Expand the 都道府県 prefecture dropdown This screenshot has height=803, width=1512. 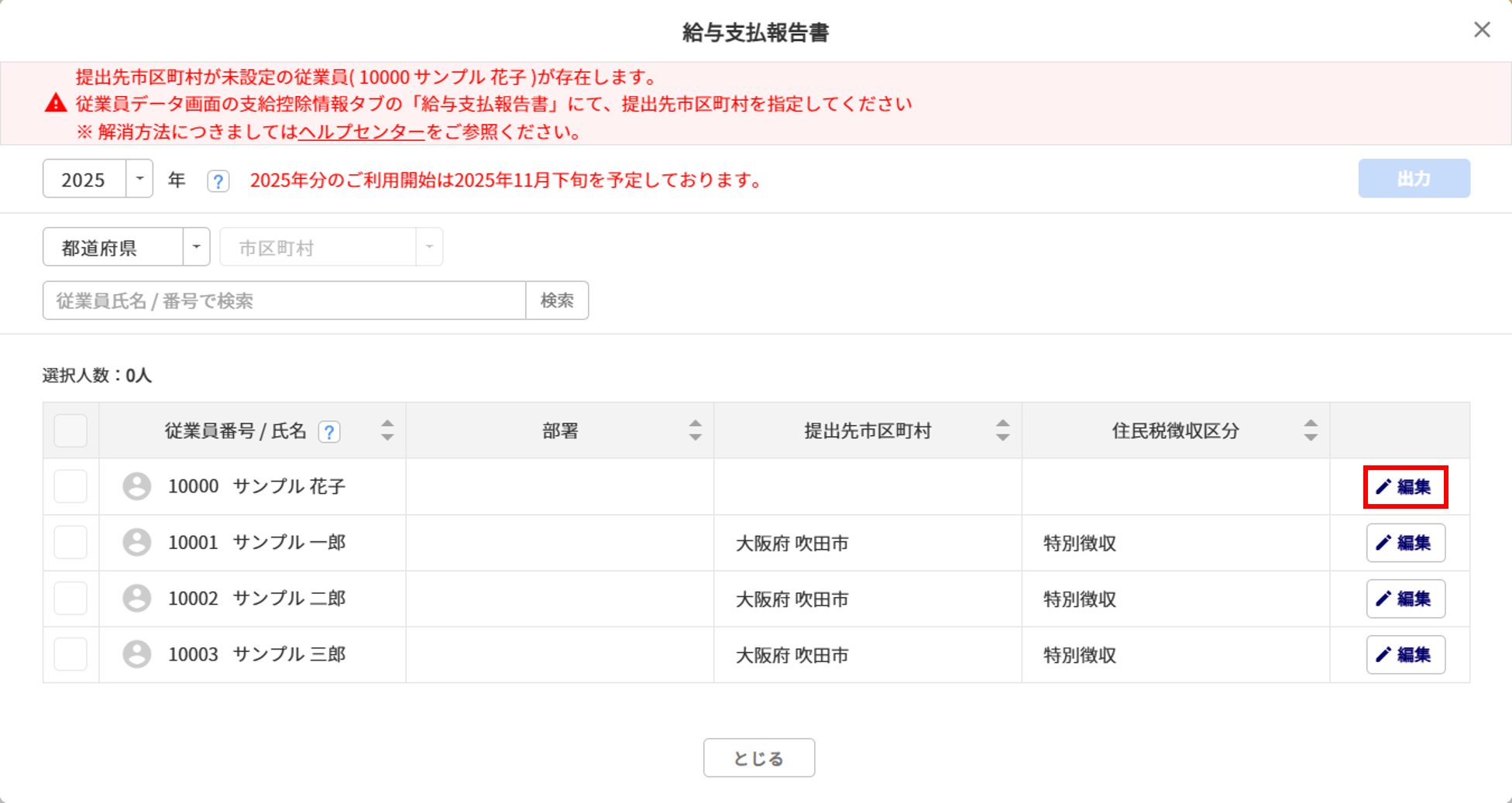[x=196, y=247]
